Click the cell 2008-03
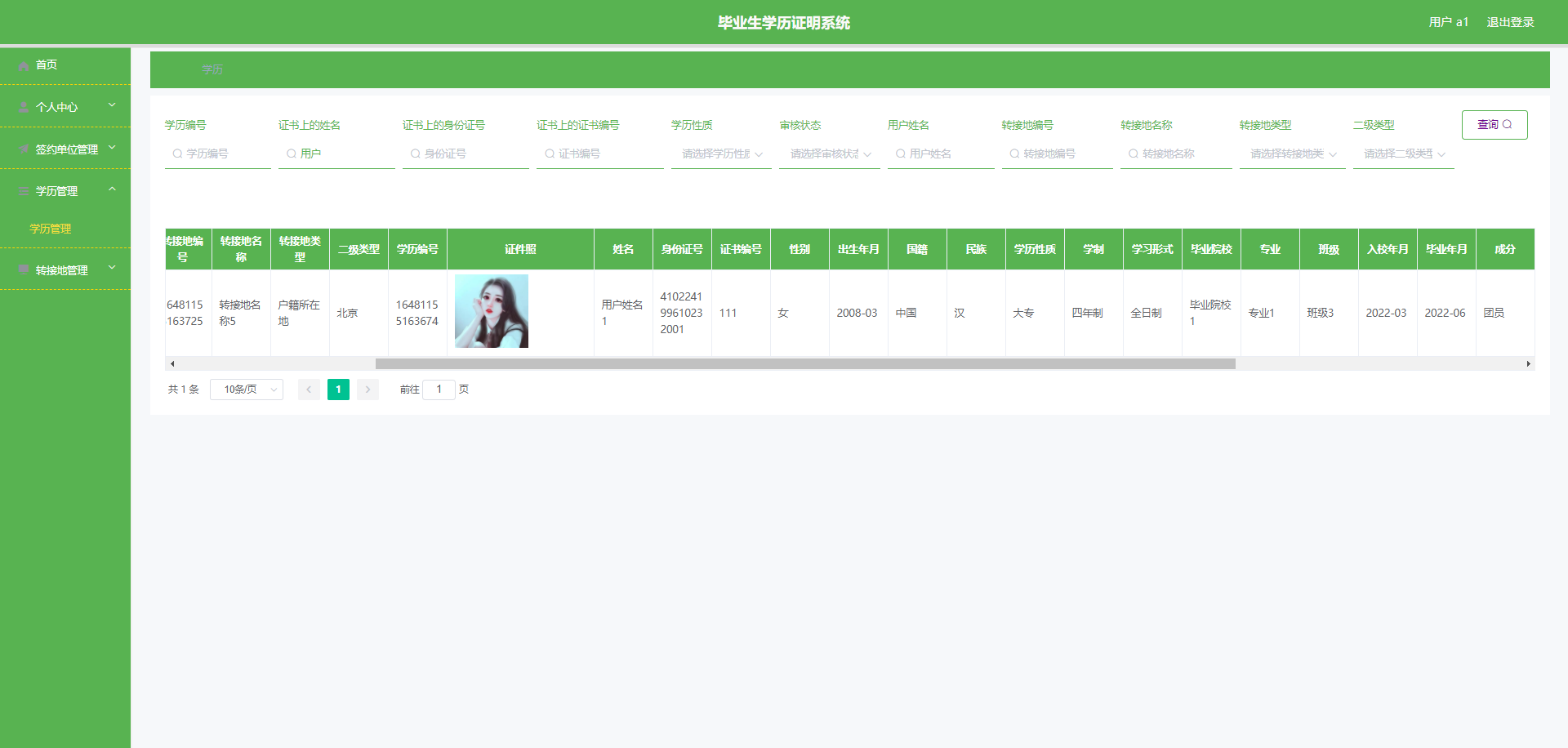 pyautogui.click(x=857, y=313)
